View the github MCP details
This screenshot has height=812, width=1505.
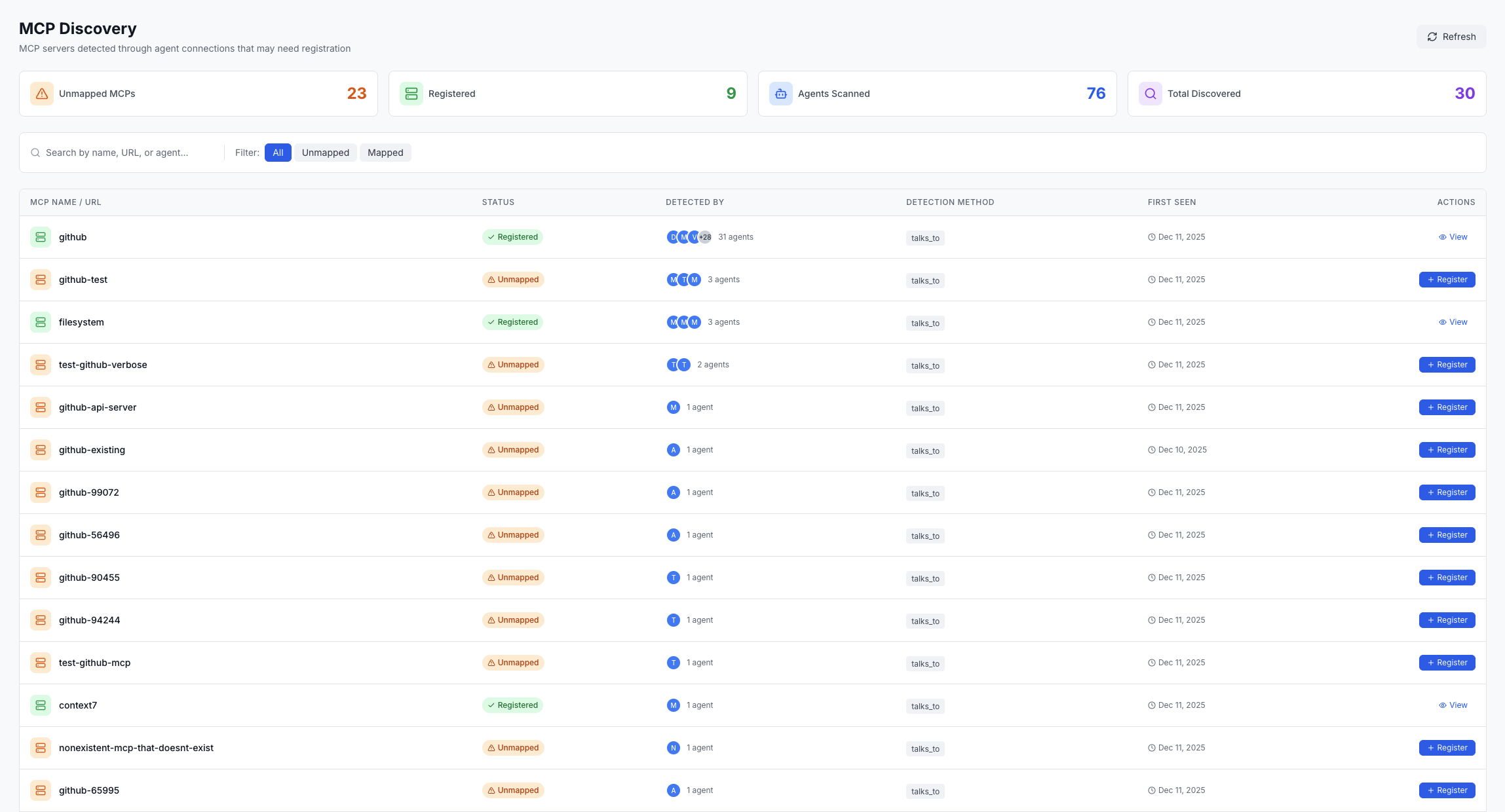click(1453, 237)
